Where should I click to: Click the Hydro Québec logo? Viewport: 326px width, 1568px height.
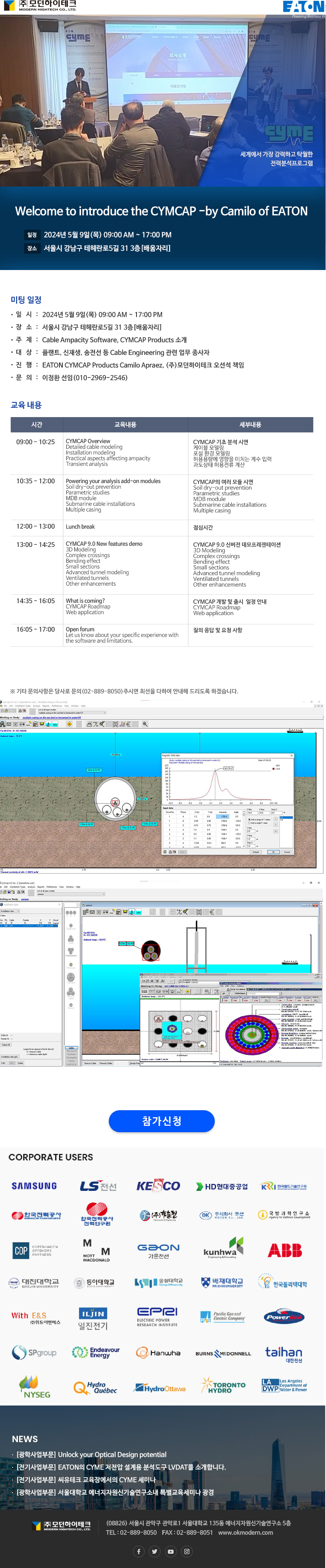point(95,1388)
